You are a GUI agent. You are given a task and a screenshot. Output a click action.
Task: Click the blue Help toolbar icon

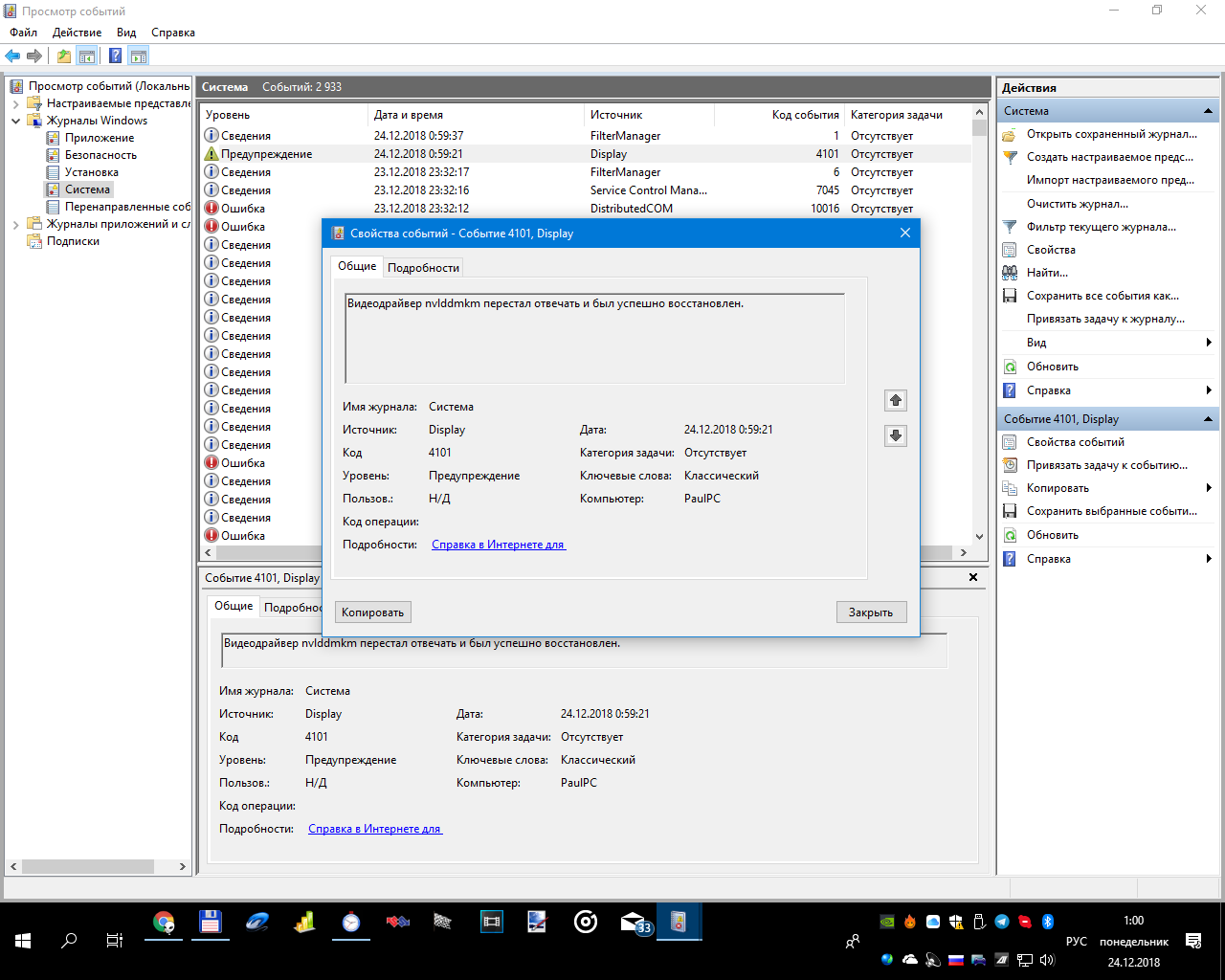pos(115,56)
